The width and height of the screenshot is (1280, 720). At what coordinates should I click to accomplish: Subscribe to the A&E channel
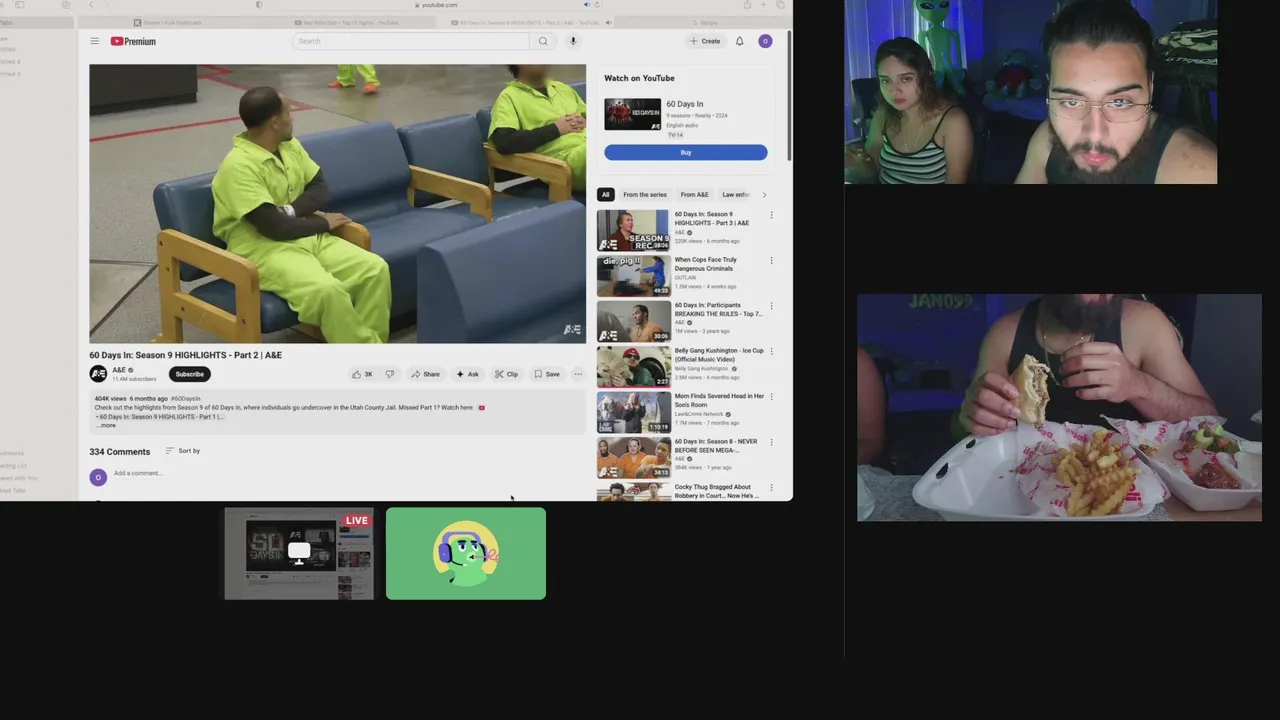tap(189, 374)
